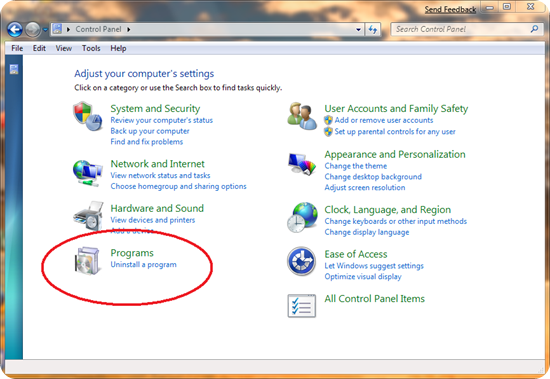
Task: Click Change keyboards or other input methods
Action: (x=396, y=221)
